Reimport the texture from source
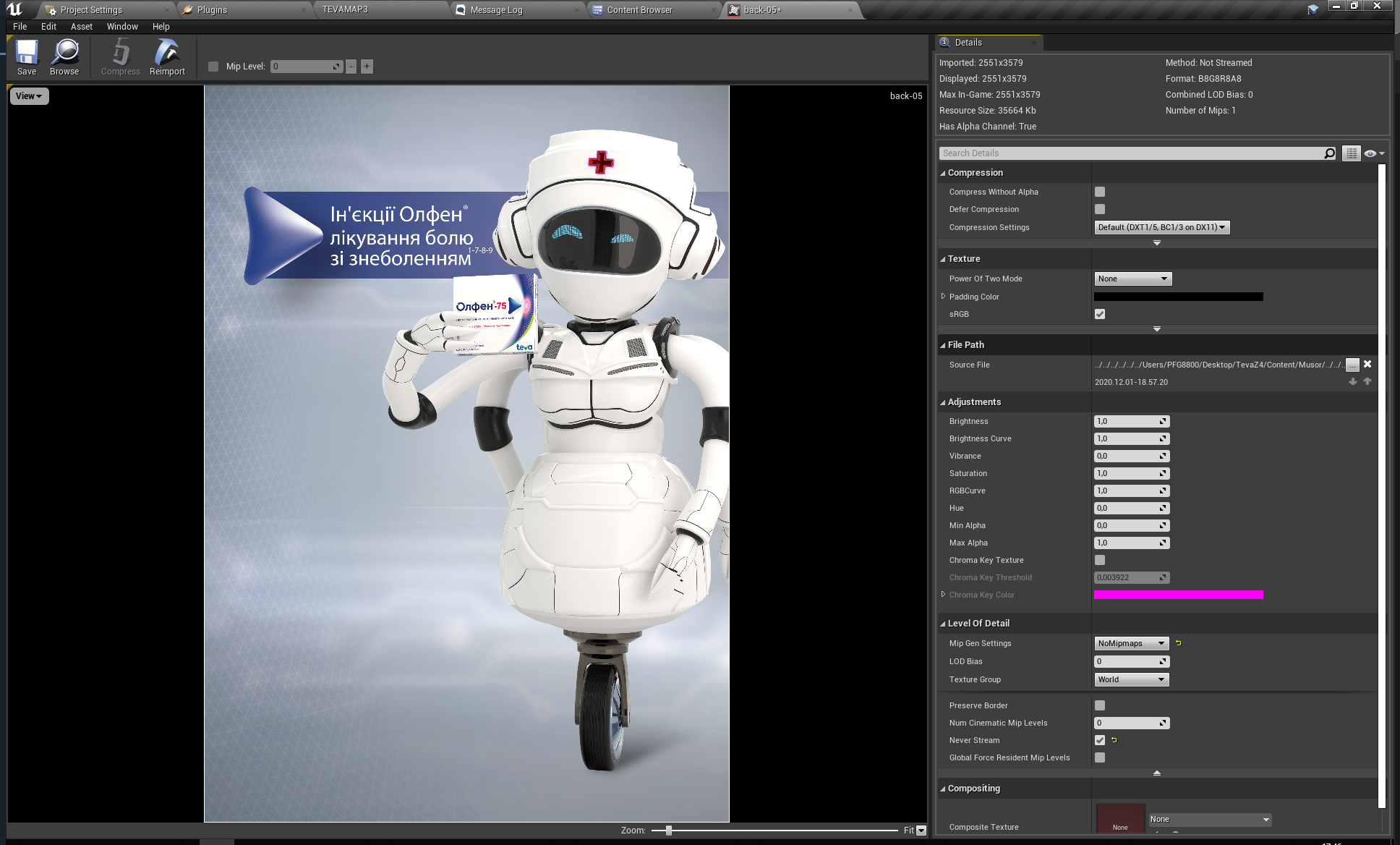This screenshot has height=845, width=1400. pyautogui.click(x=167, y=57)
